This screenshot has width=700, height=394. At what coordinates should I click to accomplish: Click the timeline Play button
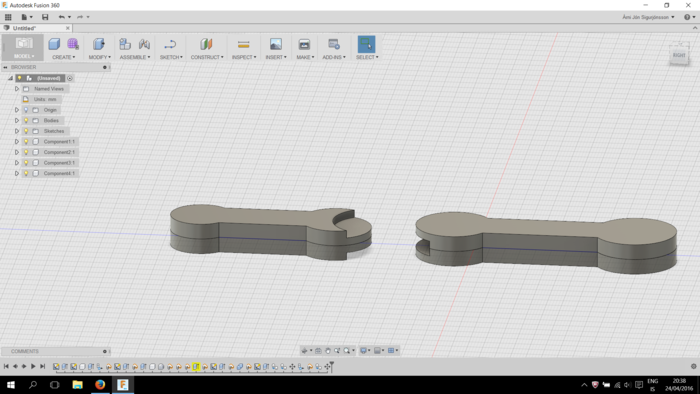(33, 366)
